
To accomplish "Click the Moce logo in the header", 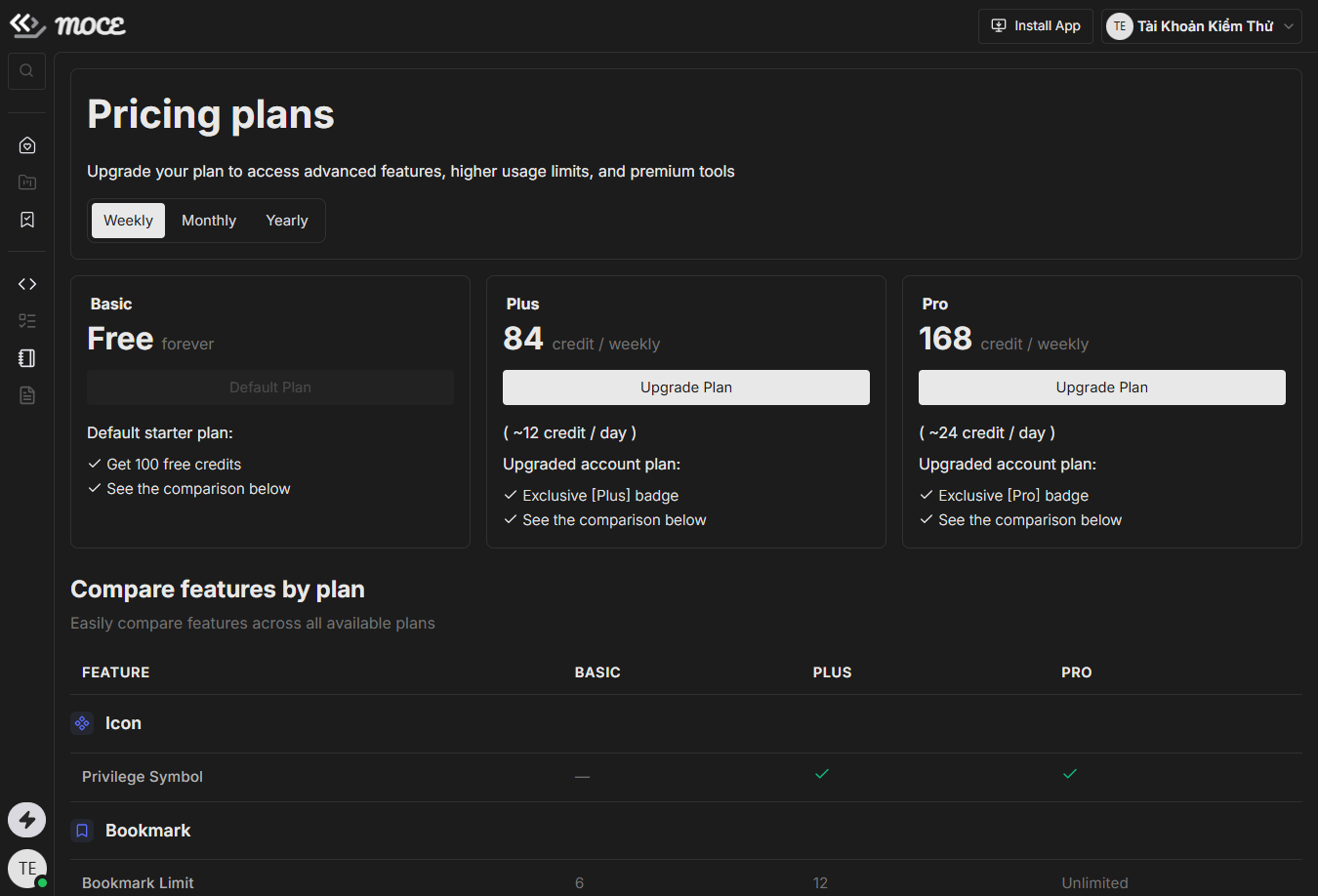I will pyautogui.click(x=67, y=25).
